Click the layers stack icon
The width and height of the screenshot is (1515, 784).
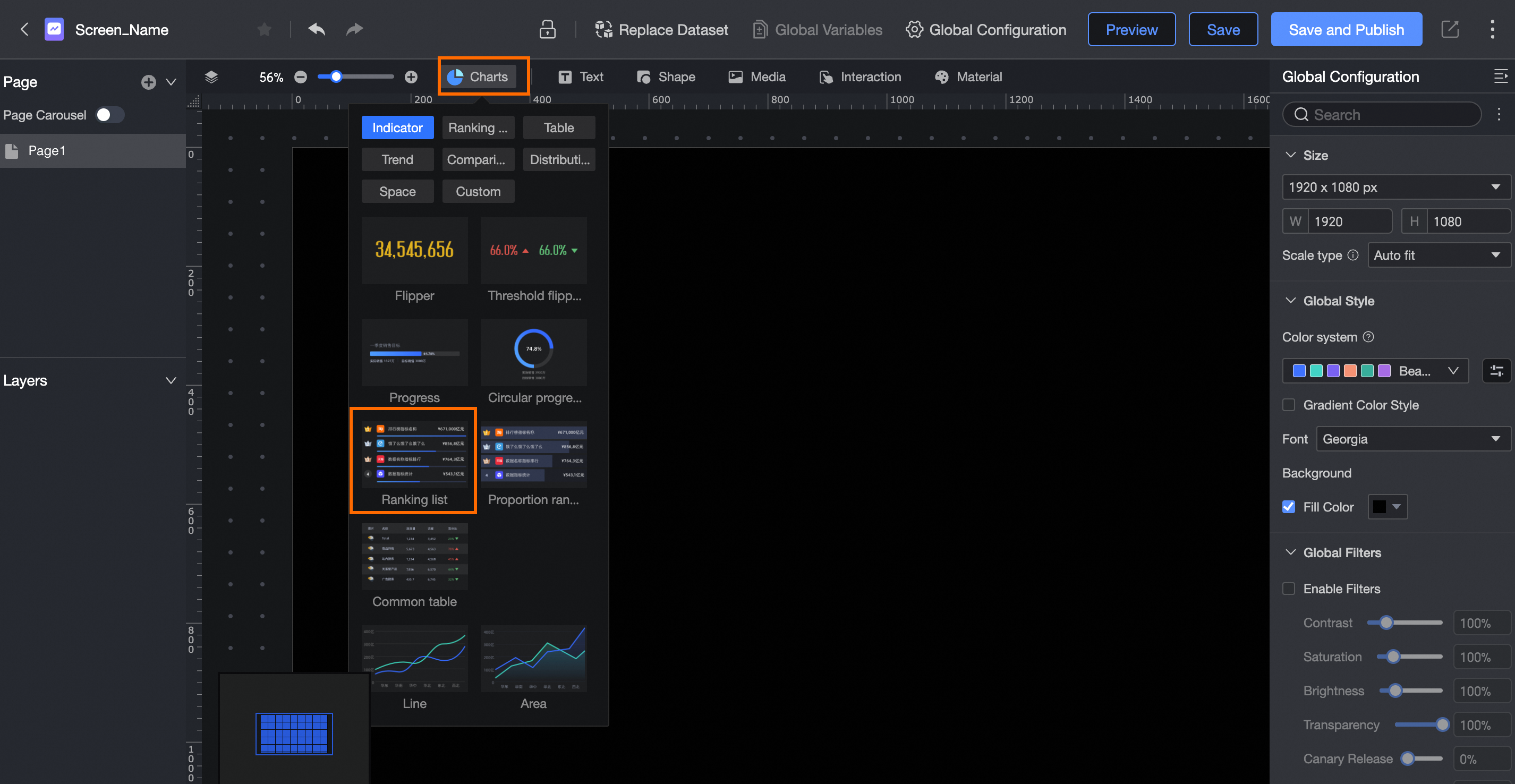pos(211,77)
